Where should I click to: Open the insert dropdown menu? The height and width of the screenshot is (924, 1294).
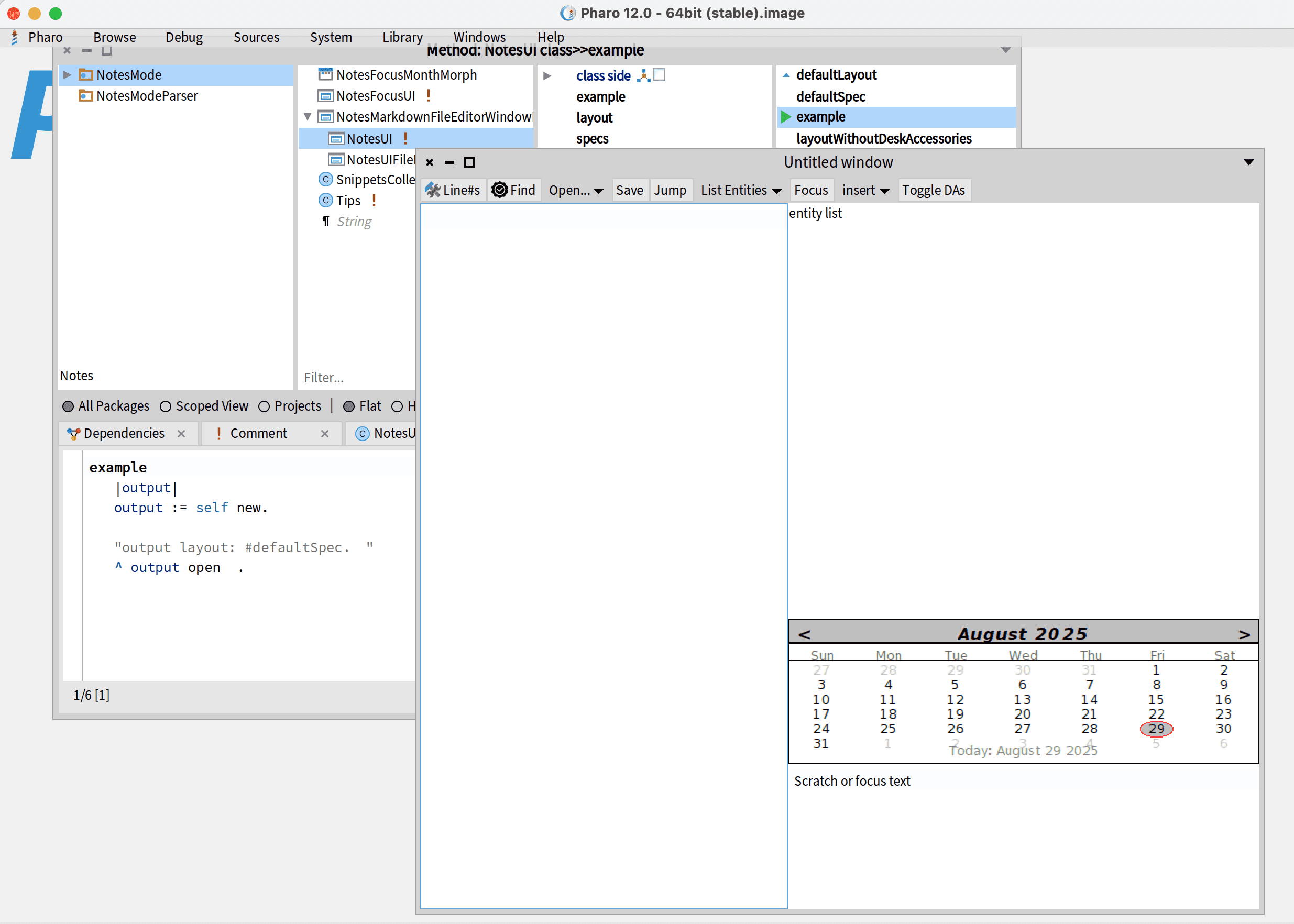click(x=865, y=190)
